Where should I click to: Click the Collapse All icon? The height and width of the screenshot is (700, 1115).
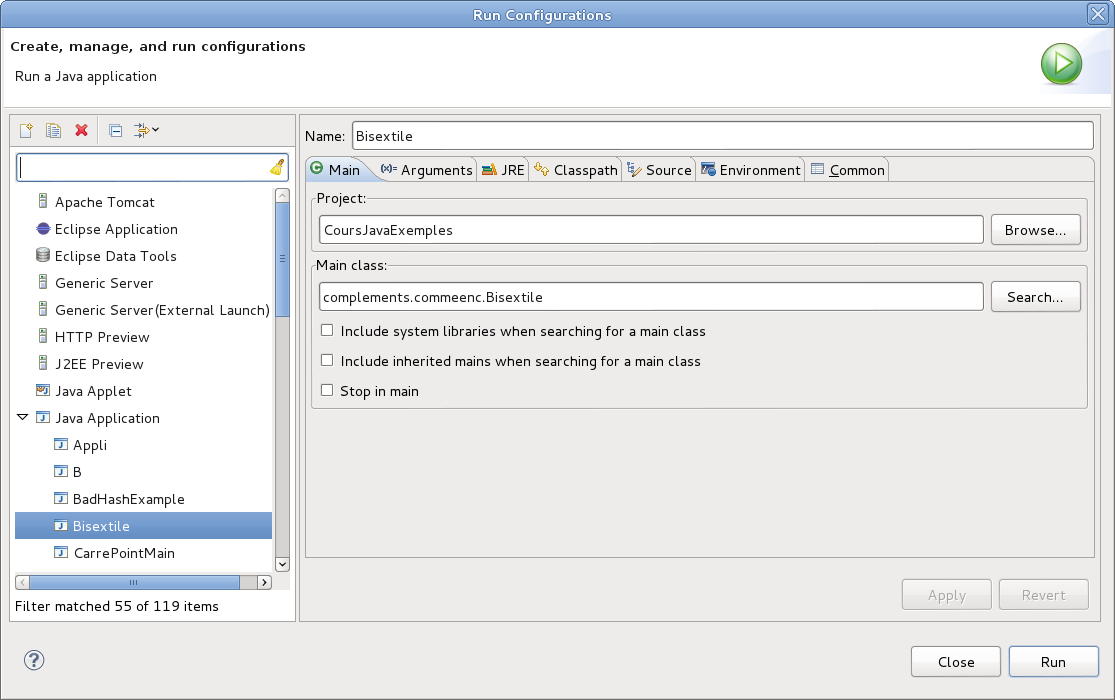tap(115, 130)
